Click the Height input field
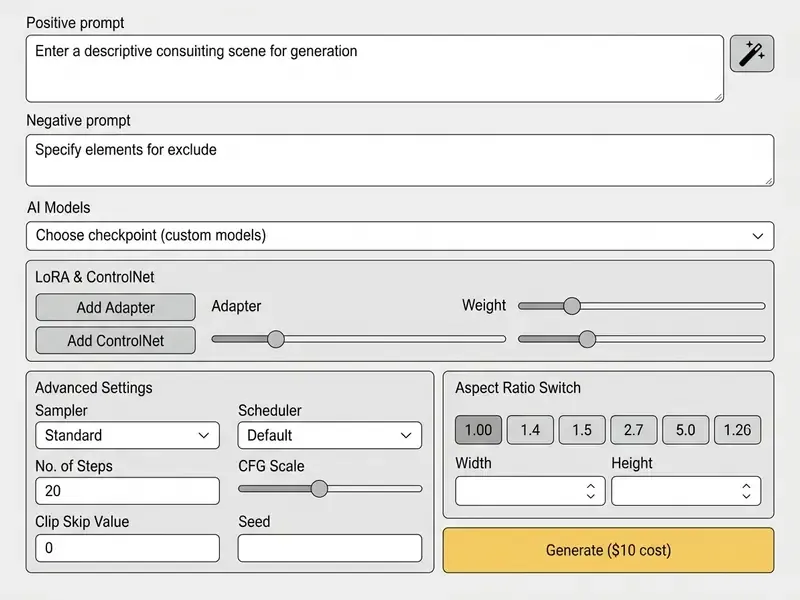This screenshot has height=600, width=800. pos(686,491)
